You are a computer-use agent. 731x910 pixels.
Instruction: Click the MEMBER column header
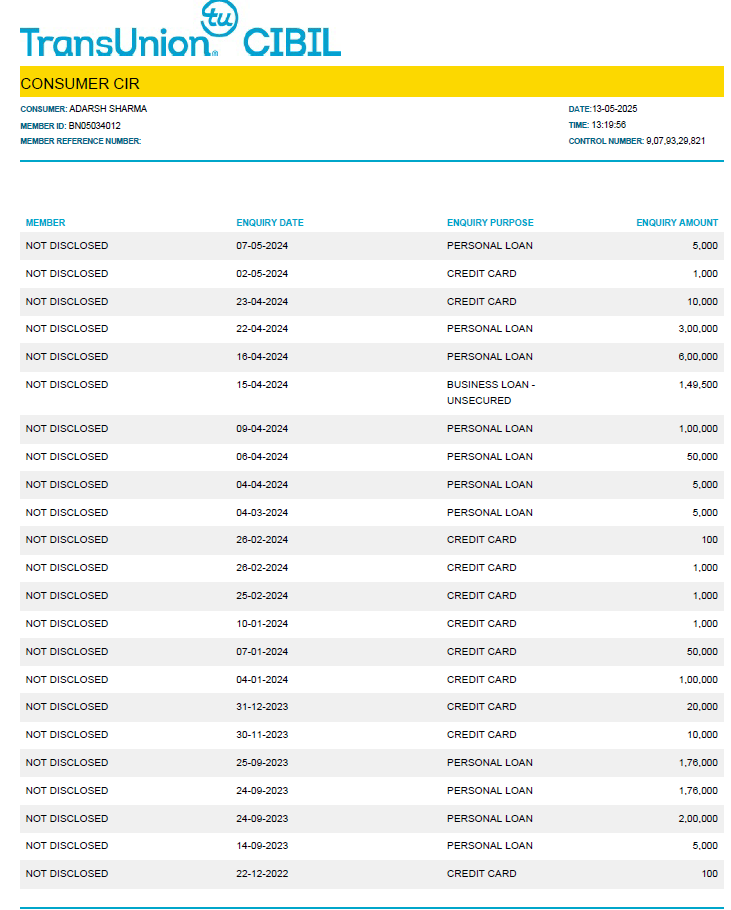pos(45,223)
